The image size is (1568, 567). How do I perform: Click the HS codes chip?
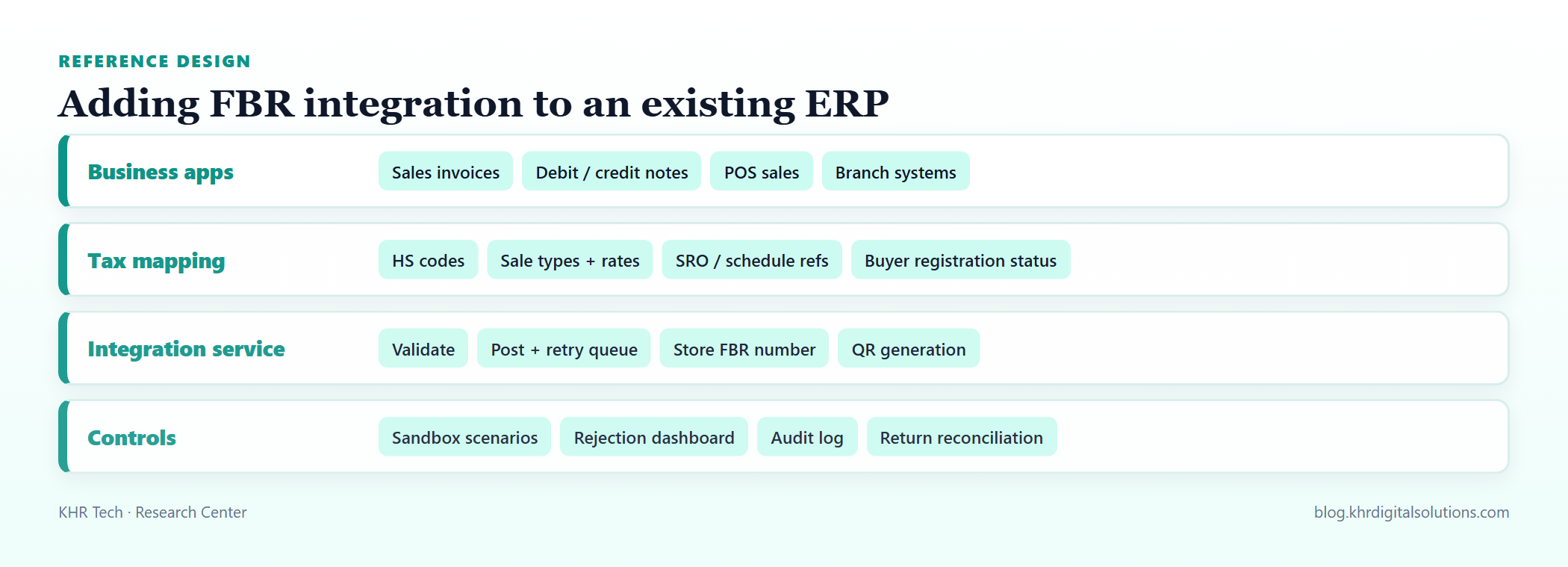point(428,260)
